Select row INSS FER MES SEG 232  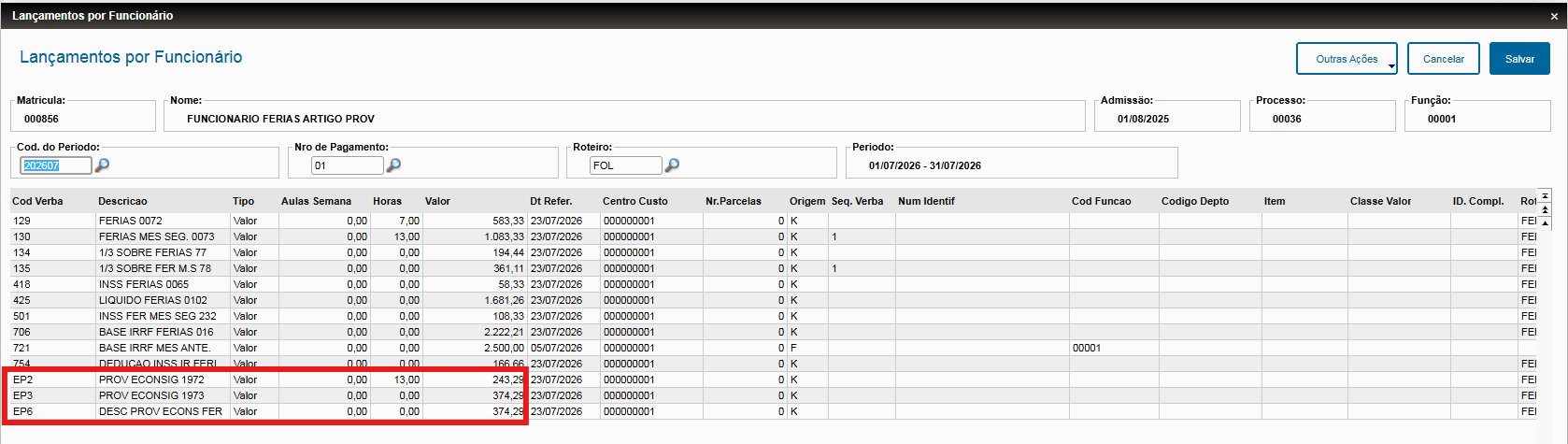[774, 316]
